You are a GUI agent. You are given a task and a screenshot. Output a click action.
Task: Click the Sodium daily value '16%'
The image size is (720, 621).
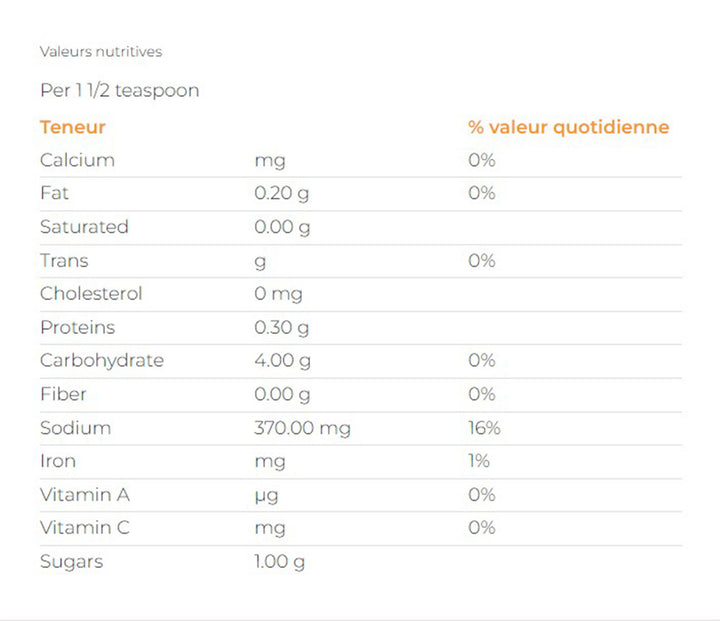pos(484,428)
